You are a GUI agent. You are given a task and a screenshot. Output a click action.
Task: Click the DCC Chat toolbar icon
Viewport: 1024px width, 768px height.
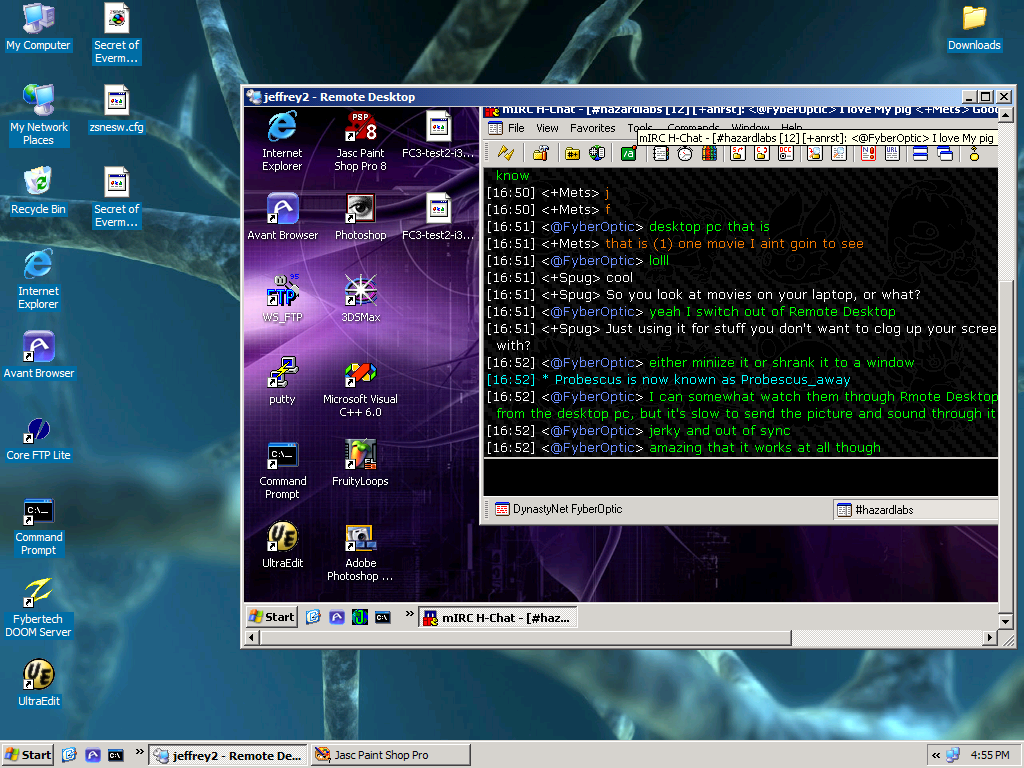[x=761, y=153]
